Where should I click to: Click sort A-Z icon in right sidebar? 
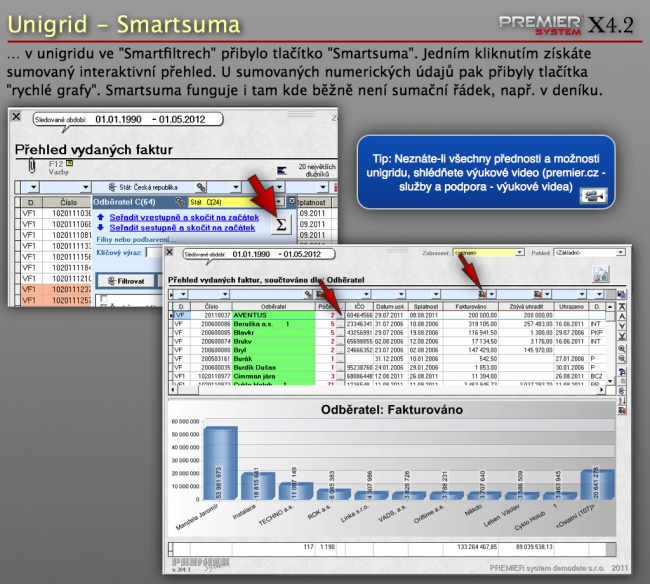[622, 401]
